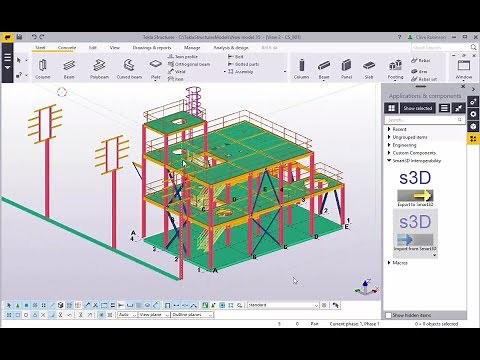Toggle the Show hidden items checkbox
Image resolution: width=480 pixels, height=360 pixels.
(388, 315)
